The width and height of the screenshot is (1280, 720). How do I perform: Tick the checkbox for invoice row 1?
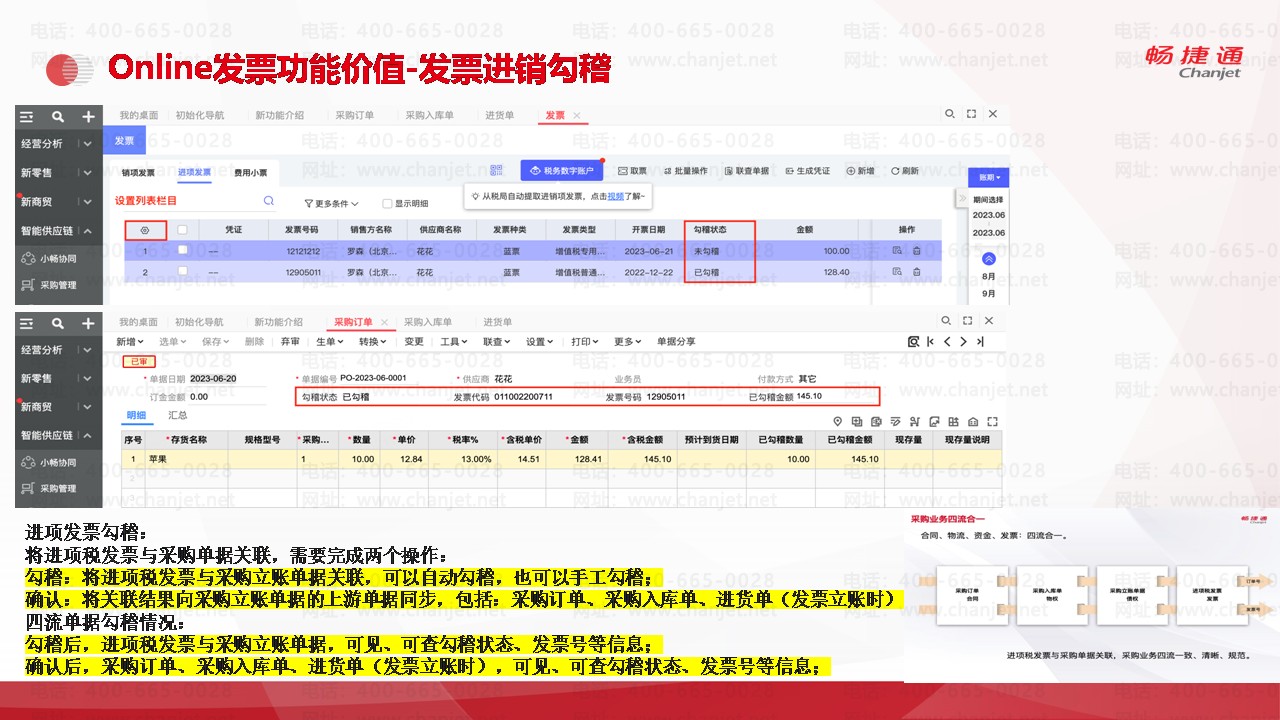(x=182, y=251)
